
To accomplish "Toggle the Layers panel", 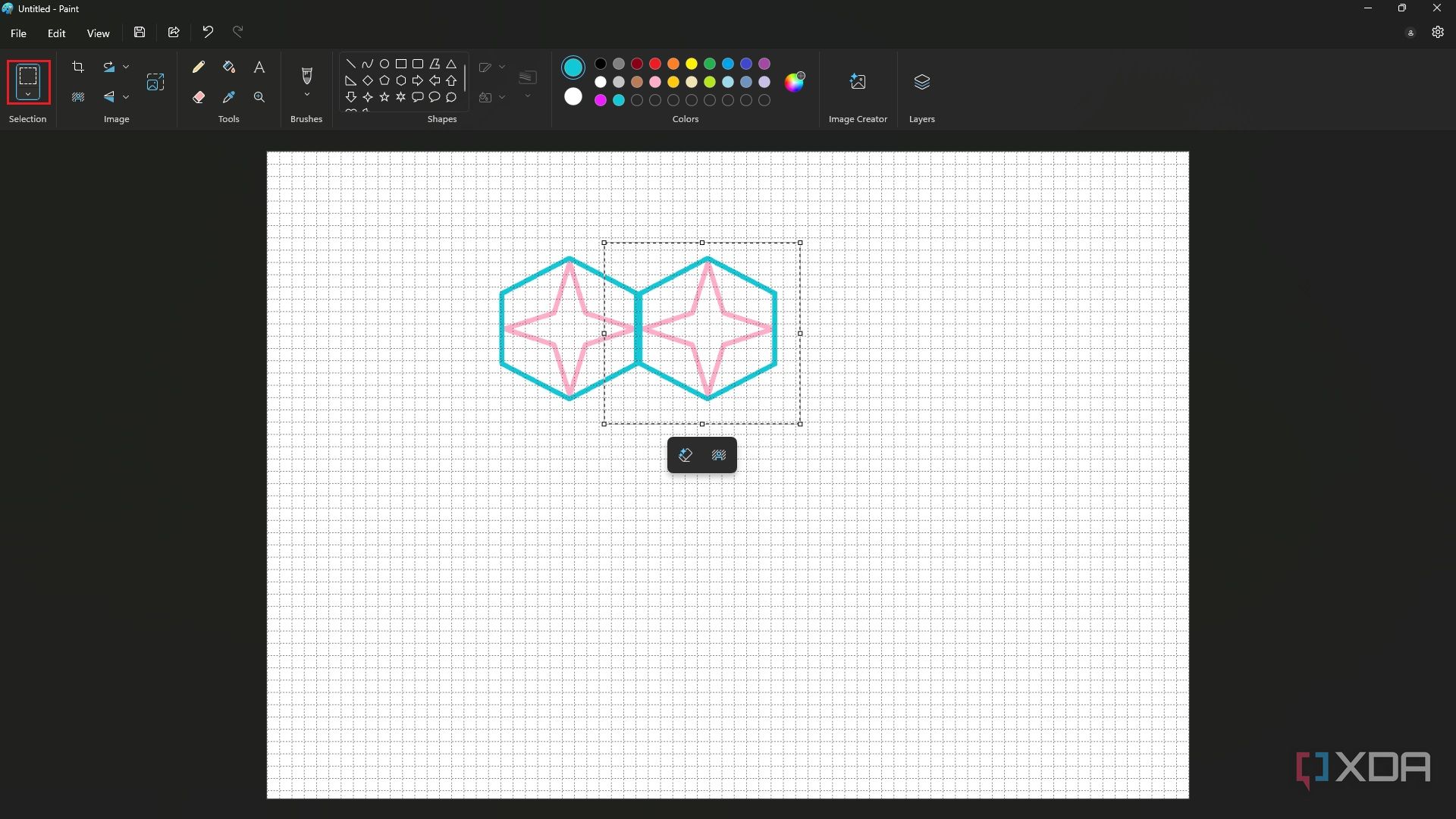I will [x=922, y=82].
